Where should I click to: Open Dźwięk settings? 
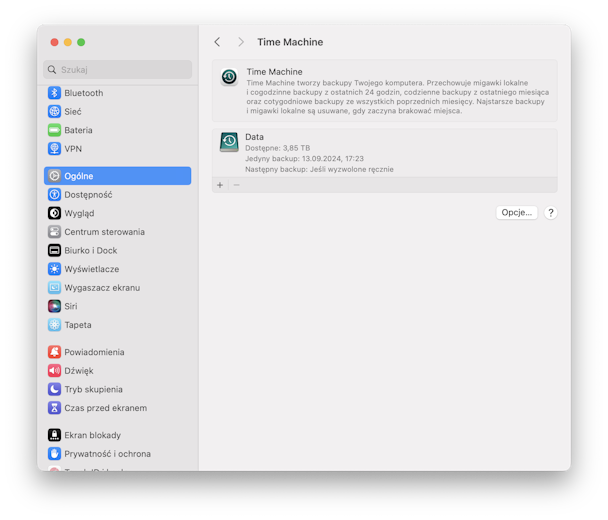click(x=117, y=371)
